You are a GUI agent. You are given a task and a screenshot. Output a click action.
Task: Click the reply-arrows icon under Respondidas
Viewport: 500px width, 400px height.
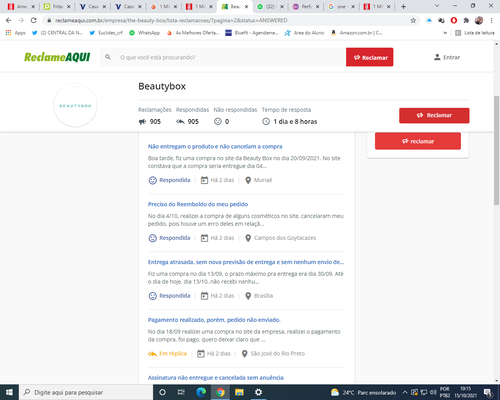click(180, 122)
